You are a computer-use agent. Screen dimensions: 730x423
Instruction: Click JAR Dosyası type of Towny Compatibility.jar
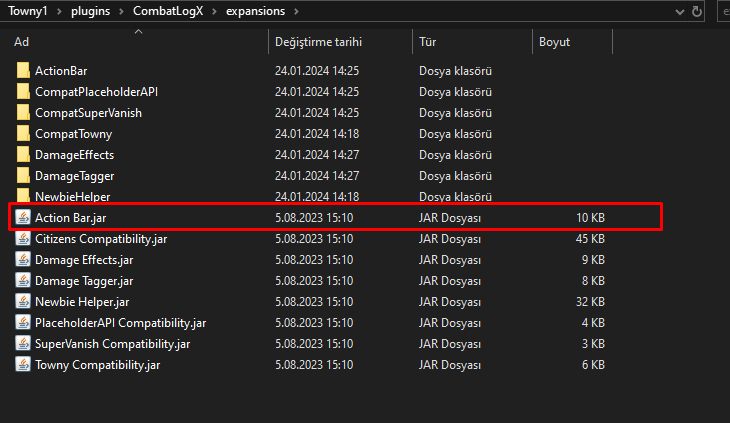[x=450, y=364]
